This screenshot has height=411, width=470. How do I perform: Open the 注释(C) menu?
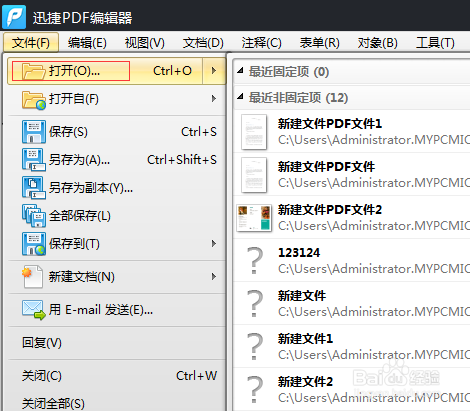(262, 43)
